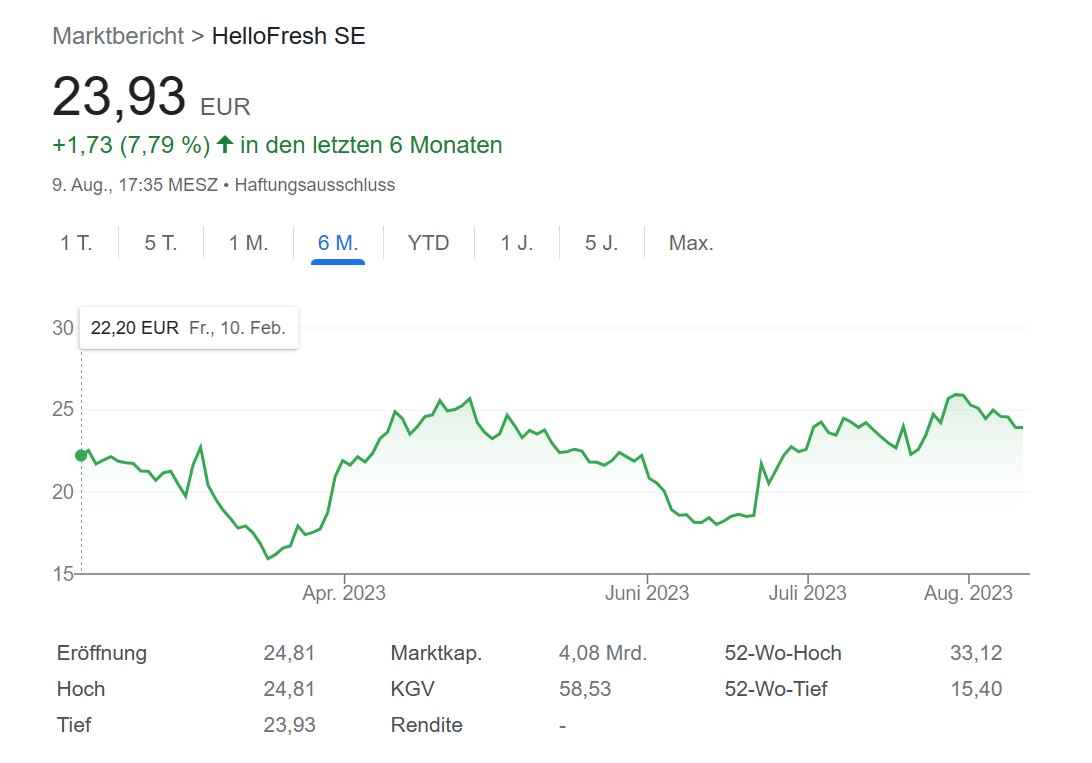Image resolution: width=1092 pixels, height=763 pixels.
Task: Click the Rendite label
Action: pyautogui.click(x=426, y=725)
